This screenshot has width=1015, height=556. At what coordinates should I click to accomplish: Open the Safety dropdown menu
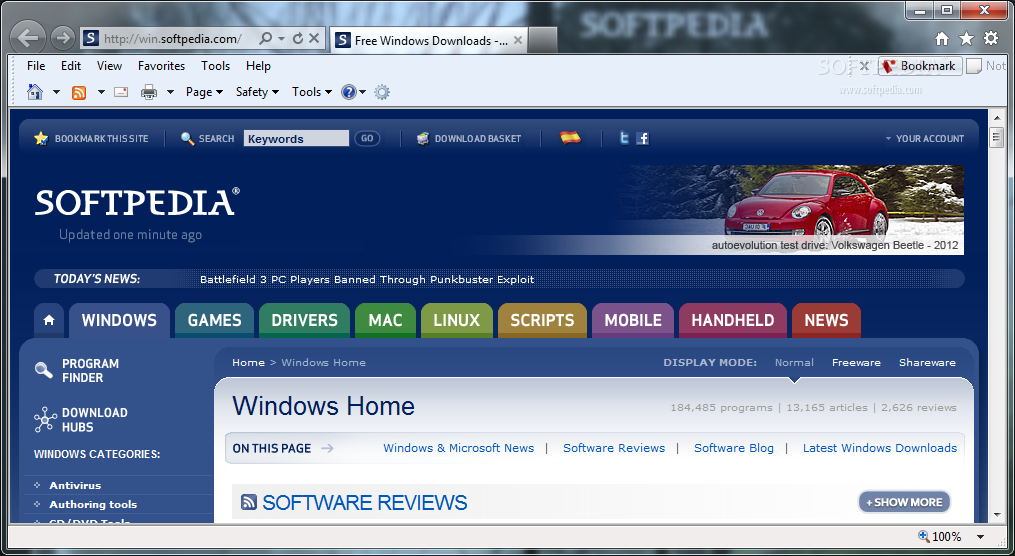pos(258,92)
